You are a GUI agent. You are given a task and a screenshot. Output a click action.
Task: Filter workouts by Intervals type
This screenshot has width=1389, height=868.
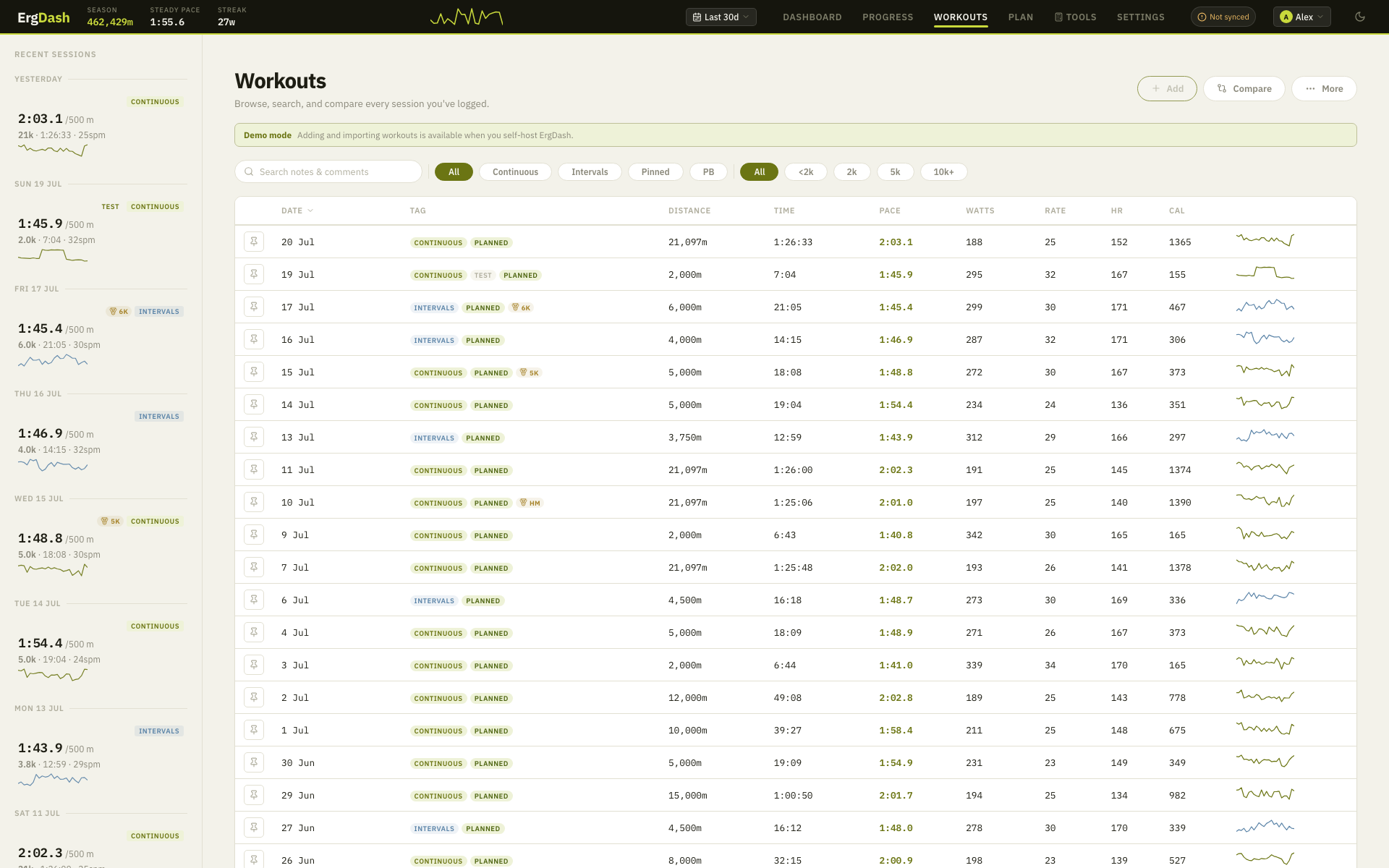tap(590, 171)
